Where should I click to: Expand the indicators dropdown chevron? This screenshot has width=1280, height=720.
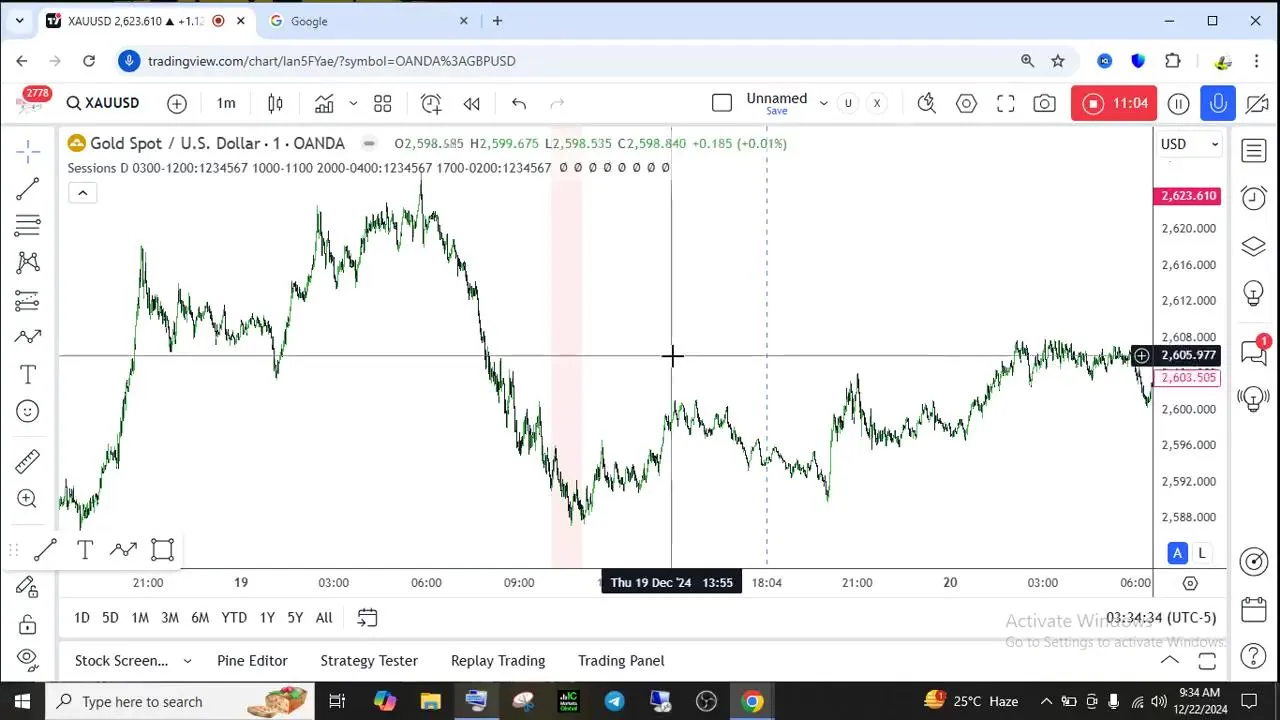click(353, 103)
